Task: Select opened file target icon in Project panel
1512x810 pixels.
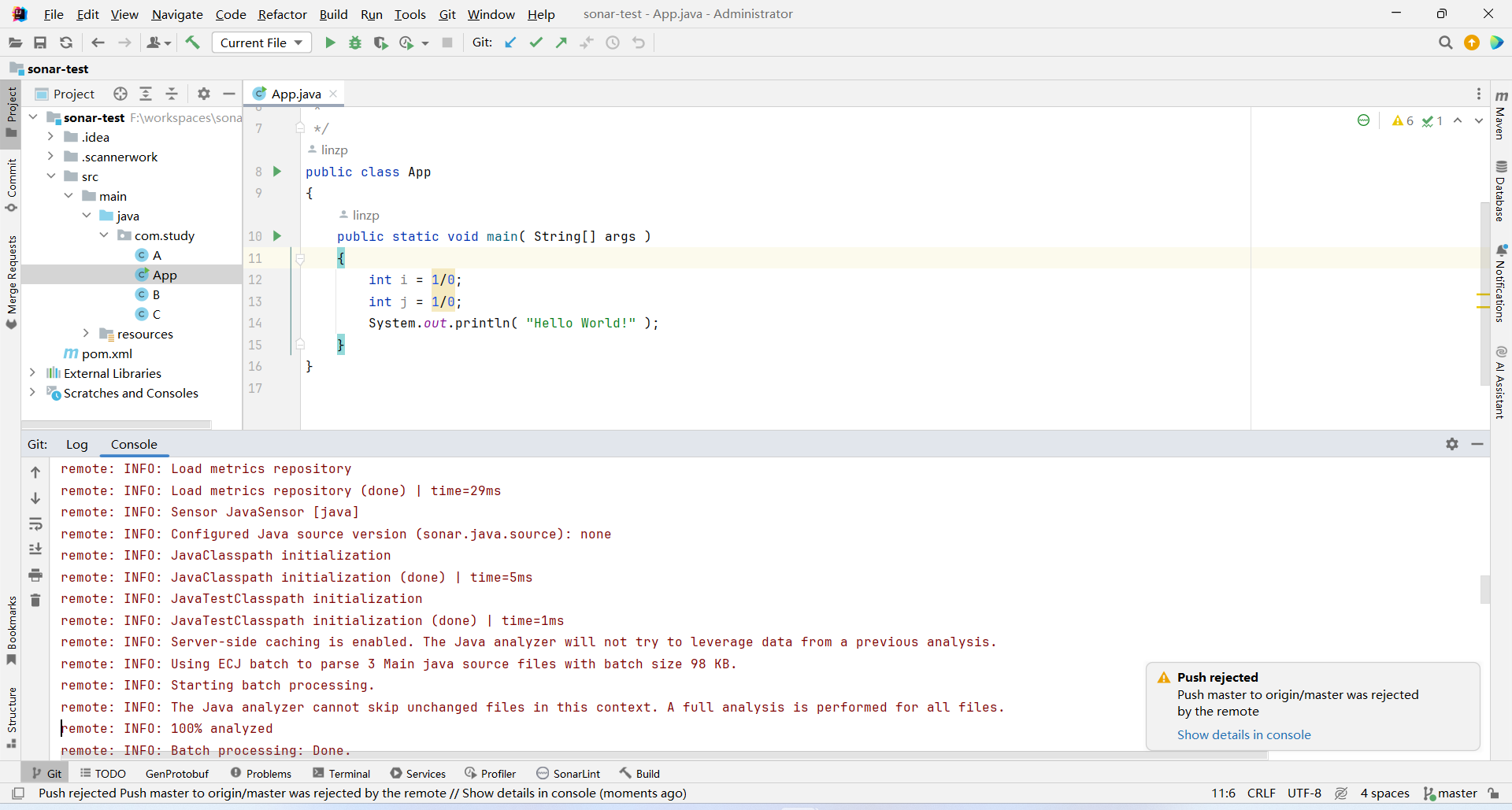Action: pyautogui.click(x=120, y=94)
